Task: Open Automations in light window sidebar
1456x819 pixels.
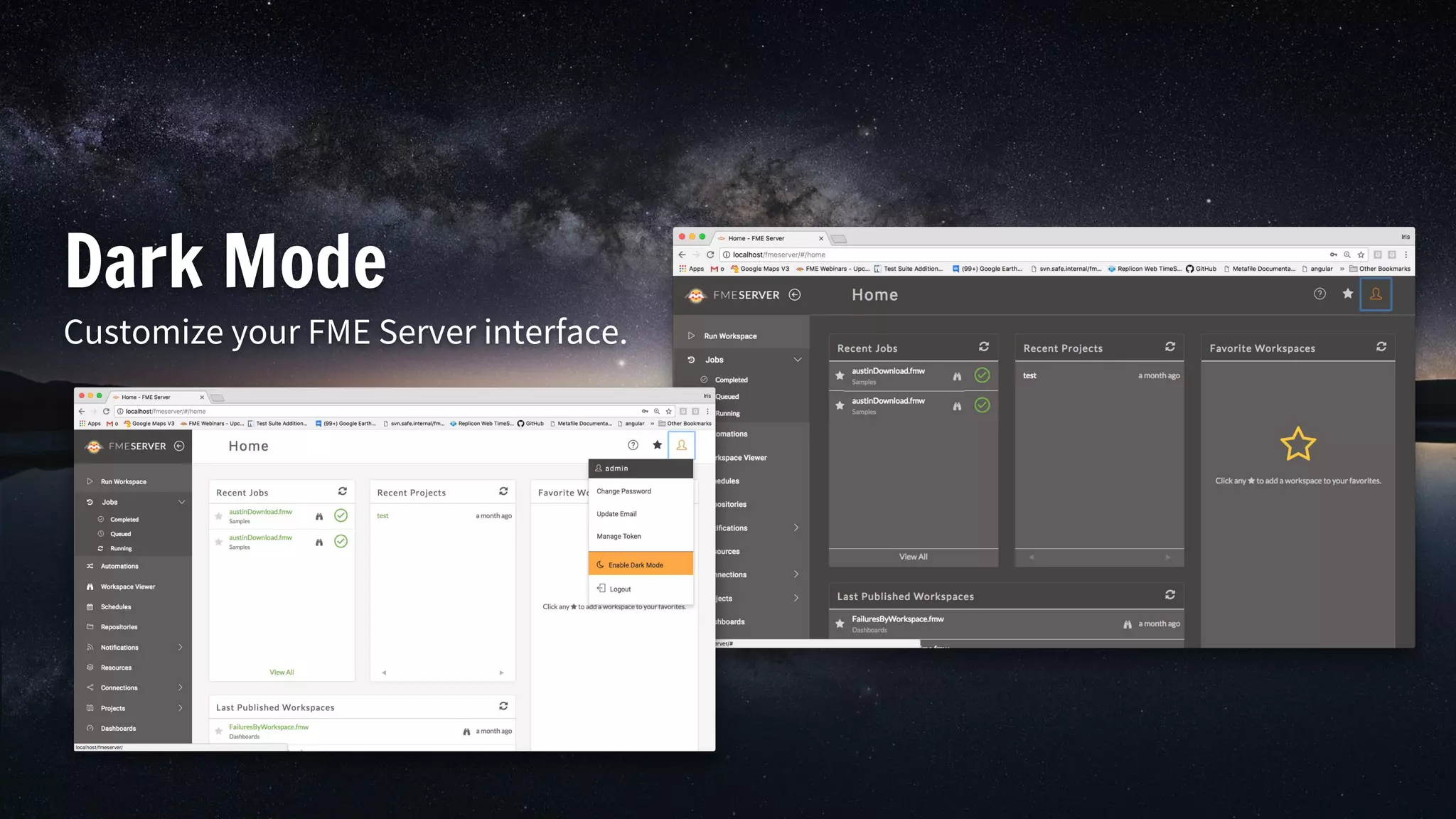Action: (119, 566)
